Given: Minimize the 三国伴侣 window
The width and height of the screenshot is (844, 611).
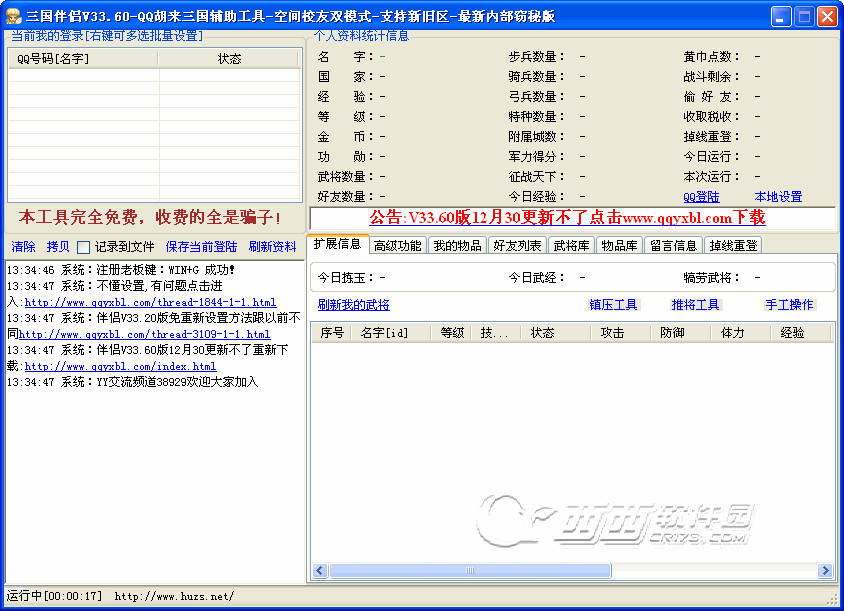Looking at the screenshot, I should click(x=780, y=16).
